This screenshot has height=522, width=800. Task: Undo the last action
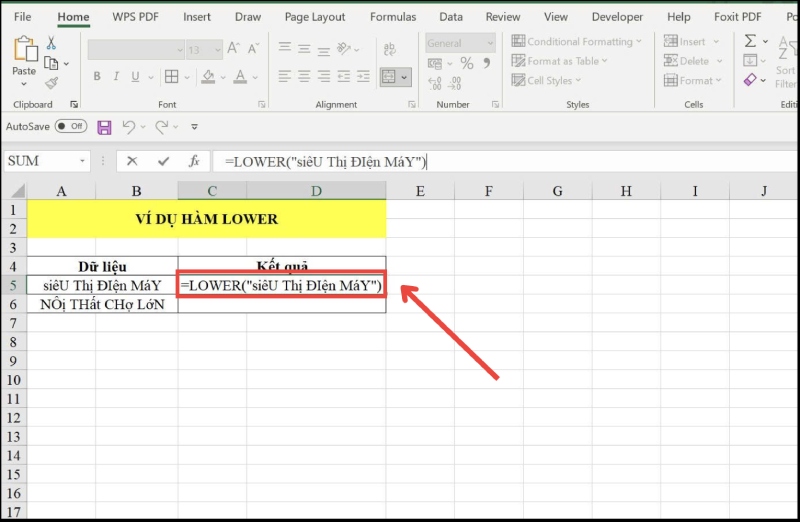(x=129, y=127)
